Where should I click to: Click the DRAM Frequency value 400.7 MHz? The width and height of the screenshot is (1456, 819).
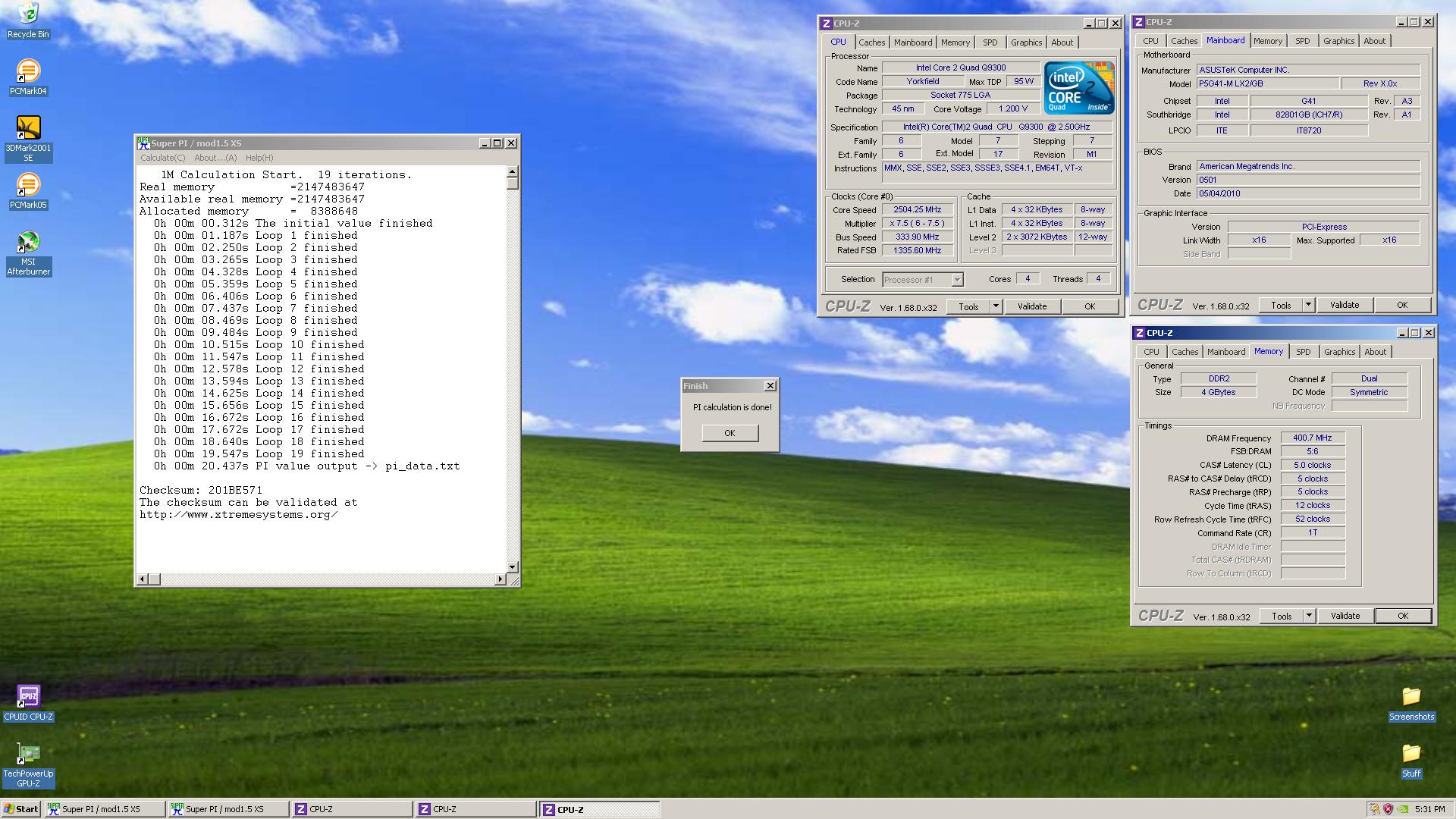(1313, 438)
